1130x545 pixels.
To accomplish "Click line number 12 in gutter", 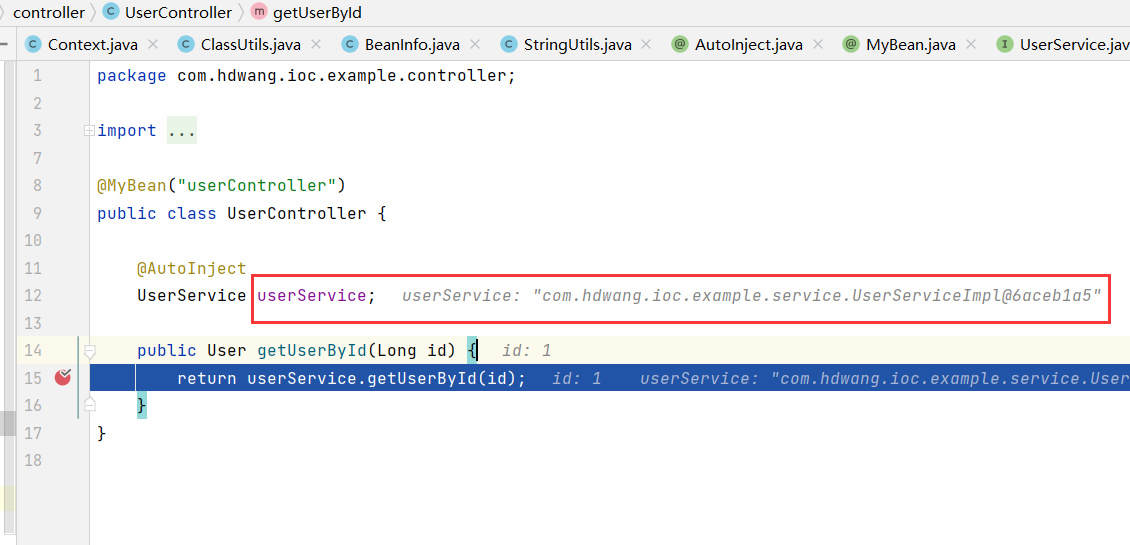I will pos(32,296).
